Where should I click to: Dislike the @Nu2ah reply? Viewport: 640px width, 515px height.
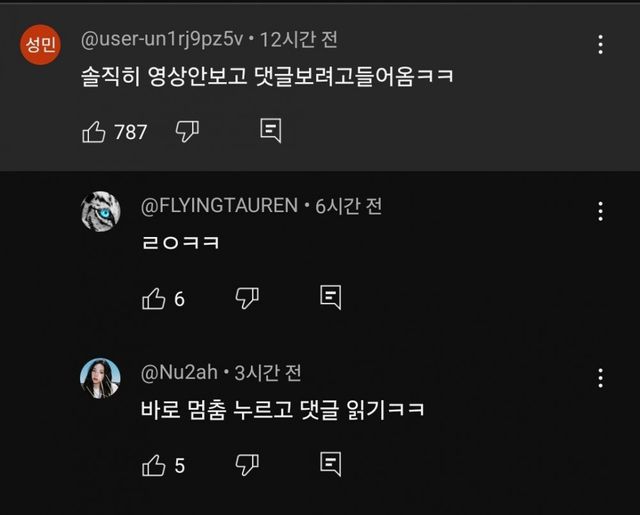pos(247,464)
